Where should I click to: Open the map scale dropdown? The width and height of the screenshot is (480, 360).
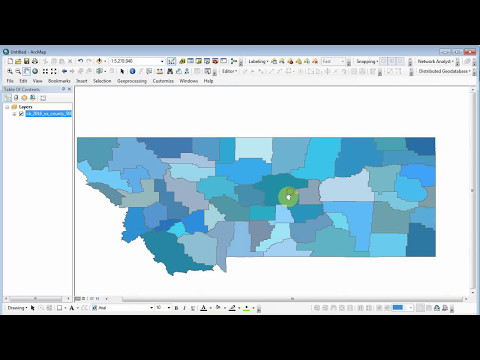tap(162, 61)
